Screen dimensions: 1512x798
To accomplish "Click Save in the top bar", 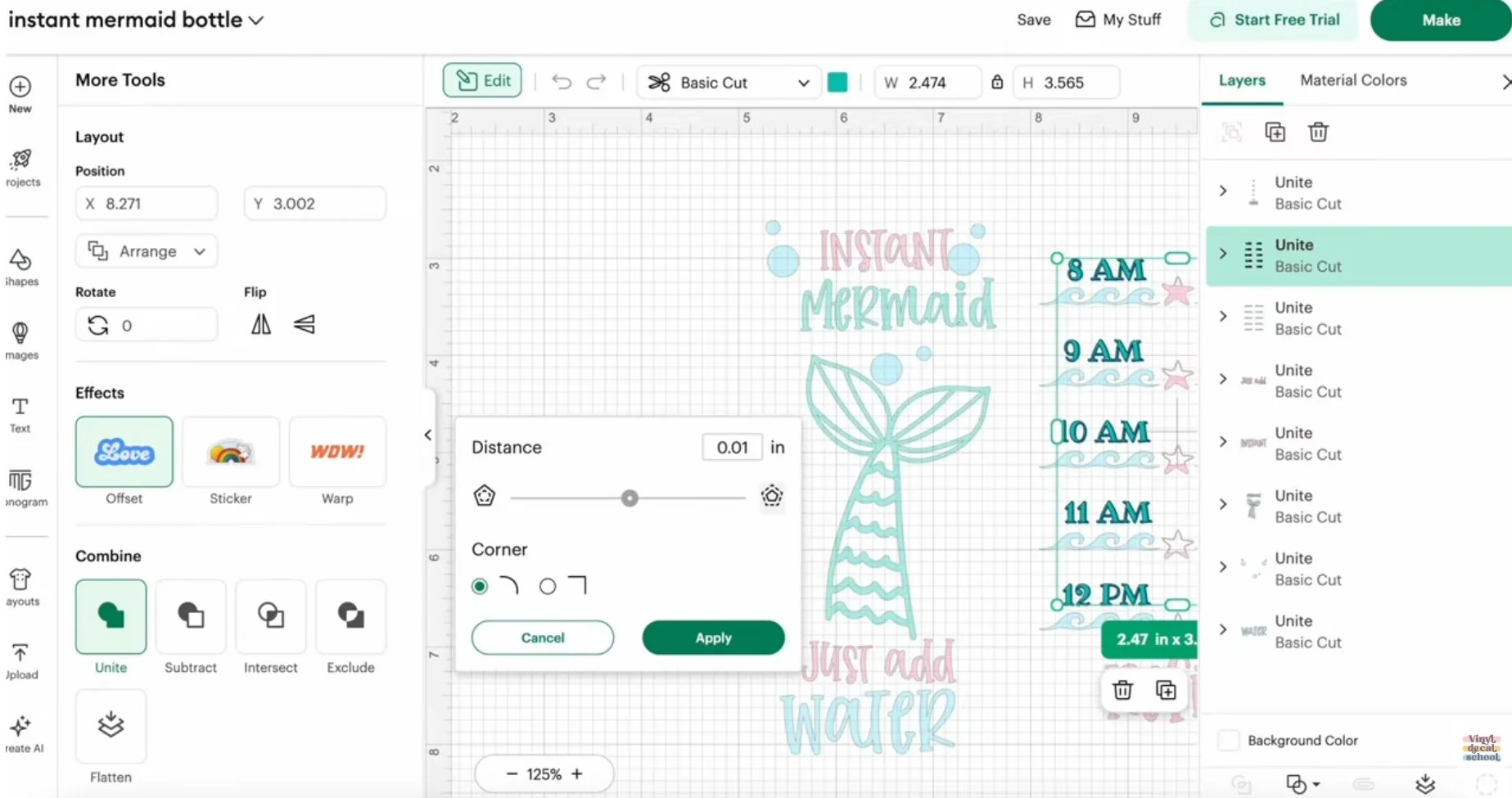I will pyautogui.click(x=1034, y=20).
